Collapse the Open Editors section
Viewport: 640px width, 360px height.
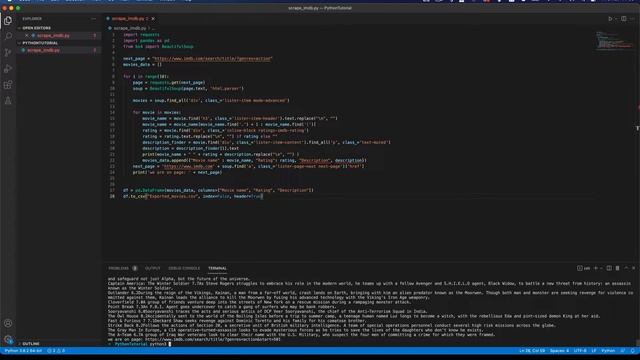click(36, 28)
